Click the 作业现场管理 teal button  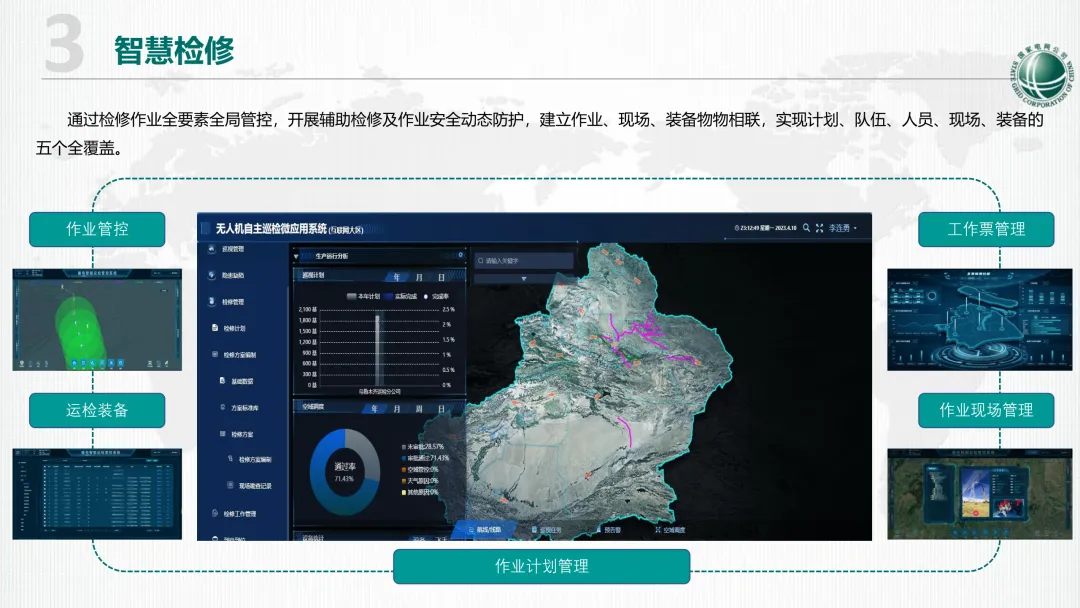[x=986, y=410]
